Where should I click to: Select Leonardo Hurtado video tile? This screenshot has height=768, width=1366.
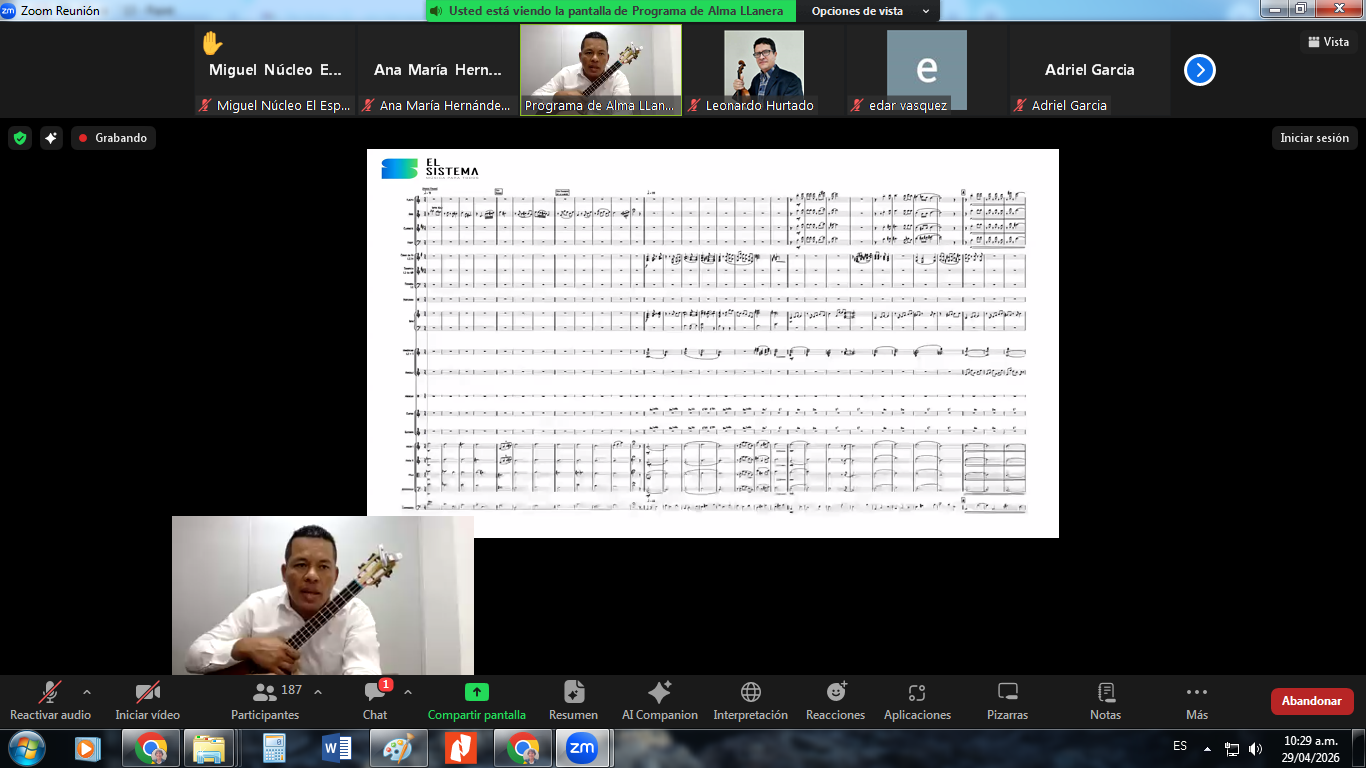coord(764,71)
